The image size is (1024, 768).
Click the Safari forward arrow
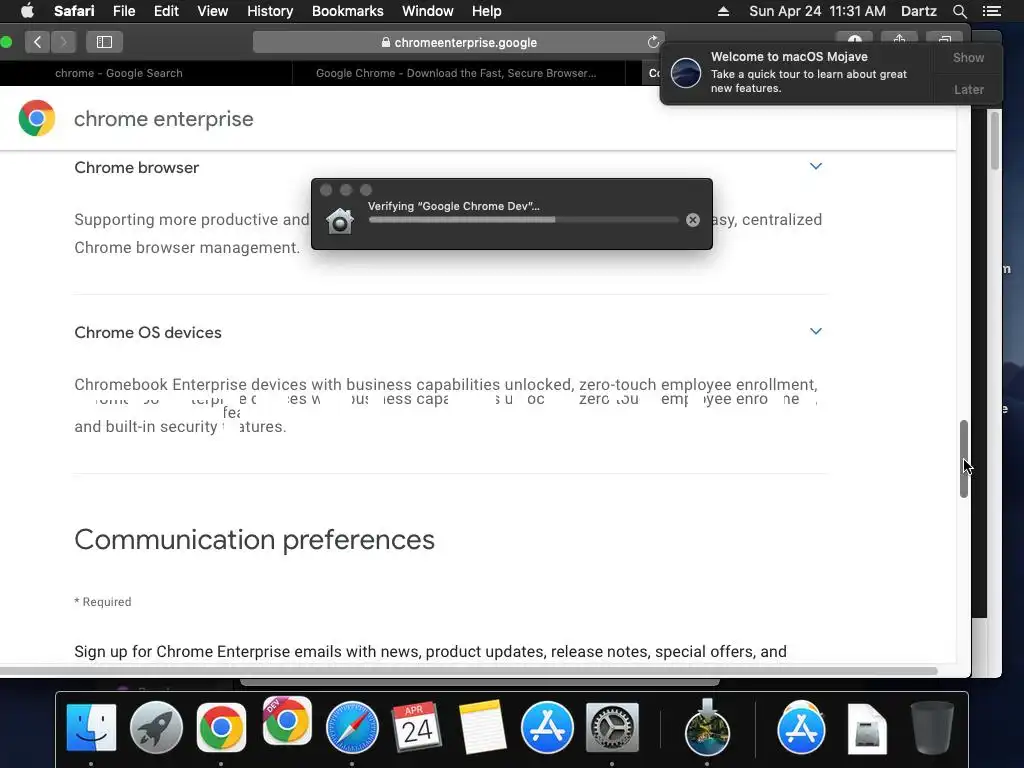(63, 42)
